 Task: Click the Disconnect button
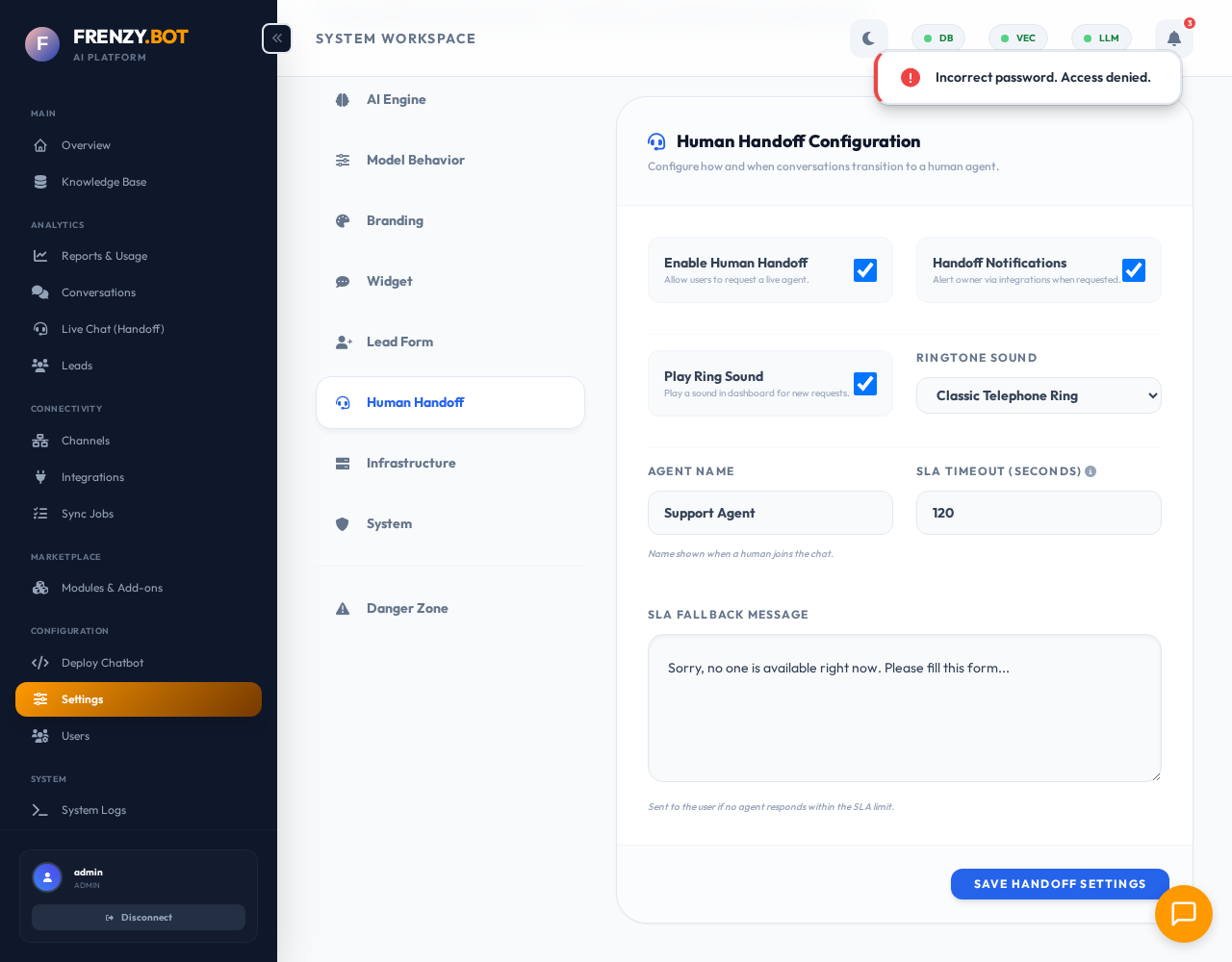(x=139, y=917)
